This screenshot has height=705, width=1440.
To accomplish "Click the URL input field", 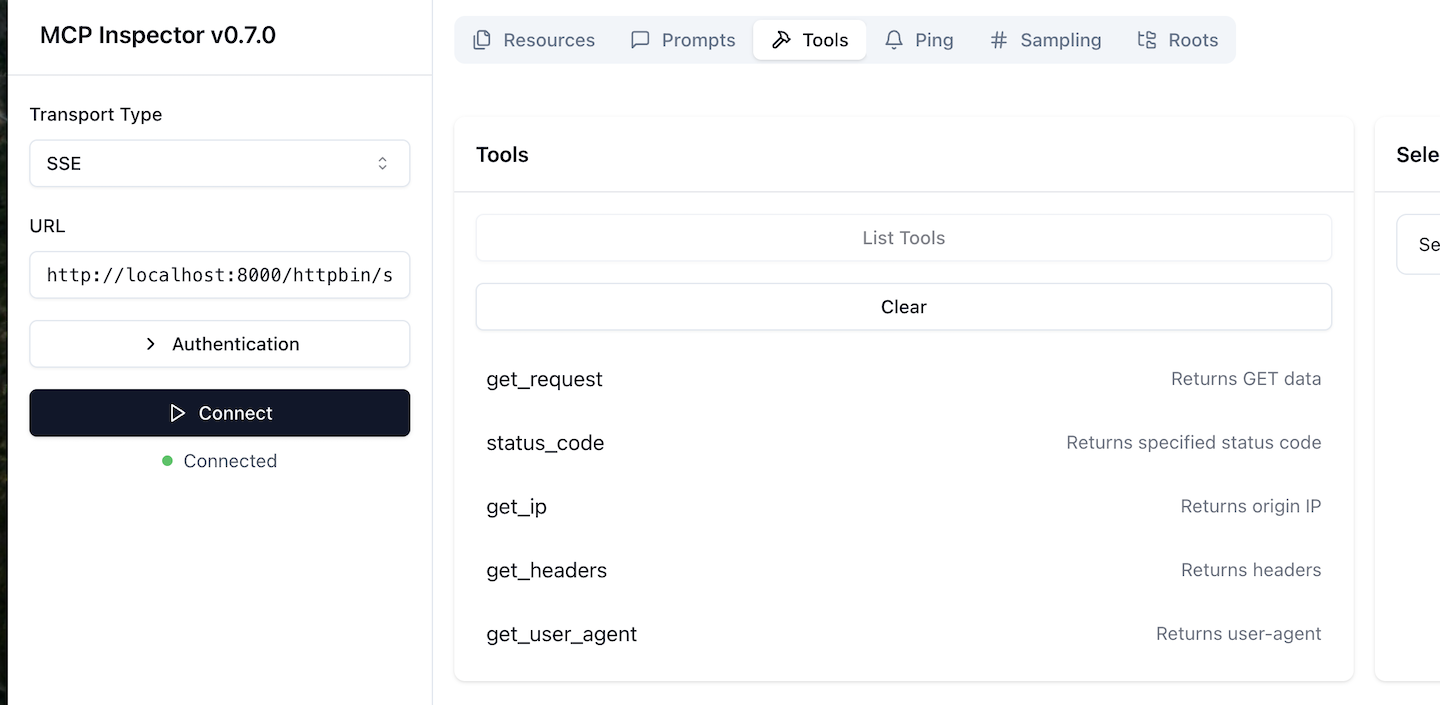I will pos(220,274).
